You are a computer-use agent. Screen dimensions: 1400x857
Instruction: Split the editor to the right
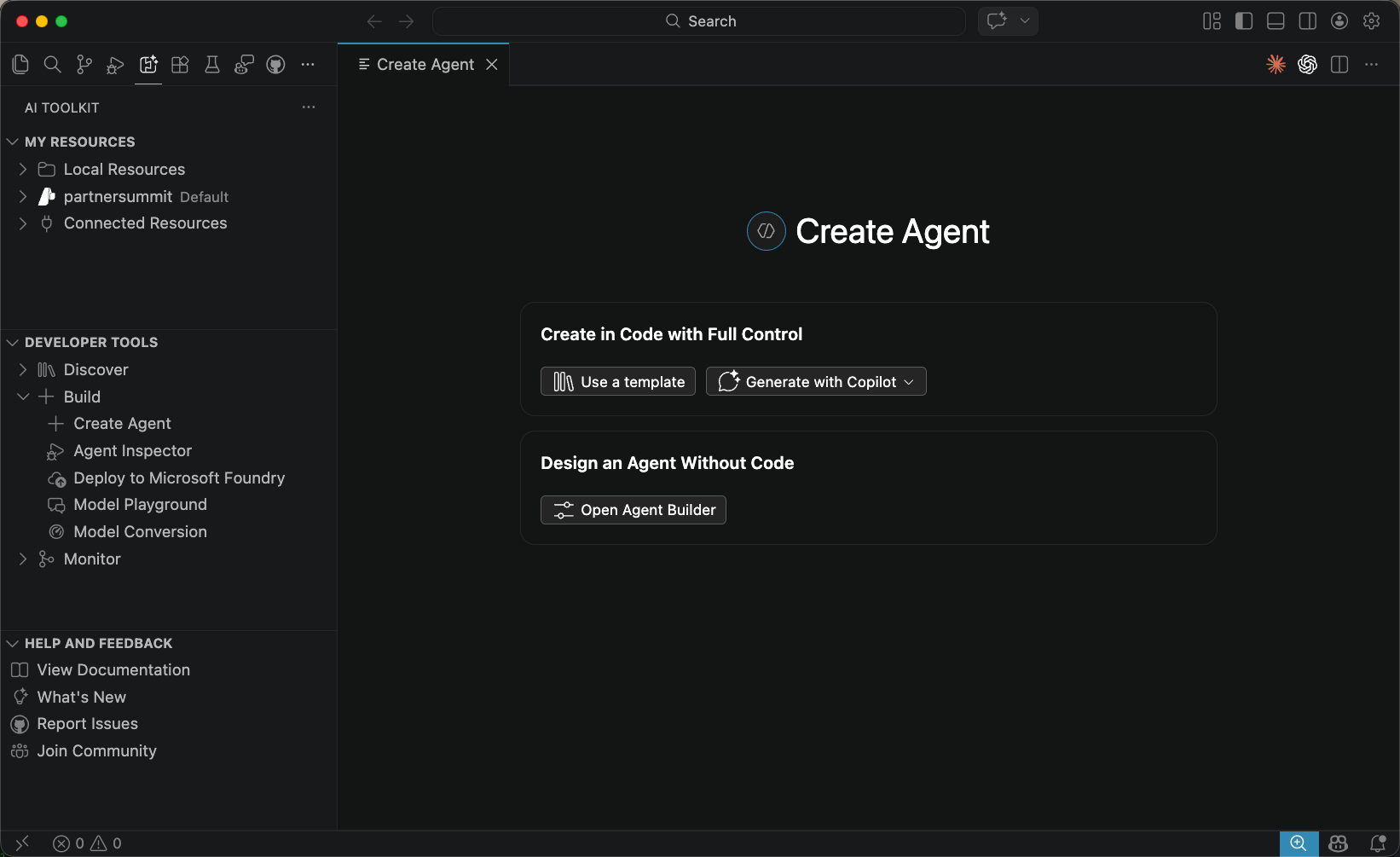click(1339, 65)
